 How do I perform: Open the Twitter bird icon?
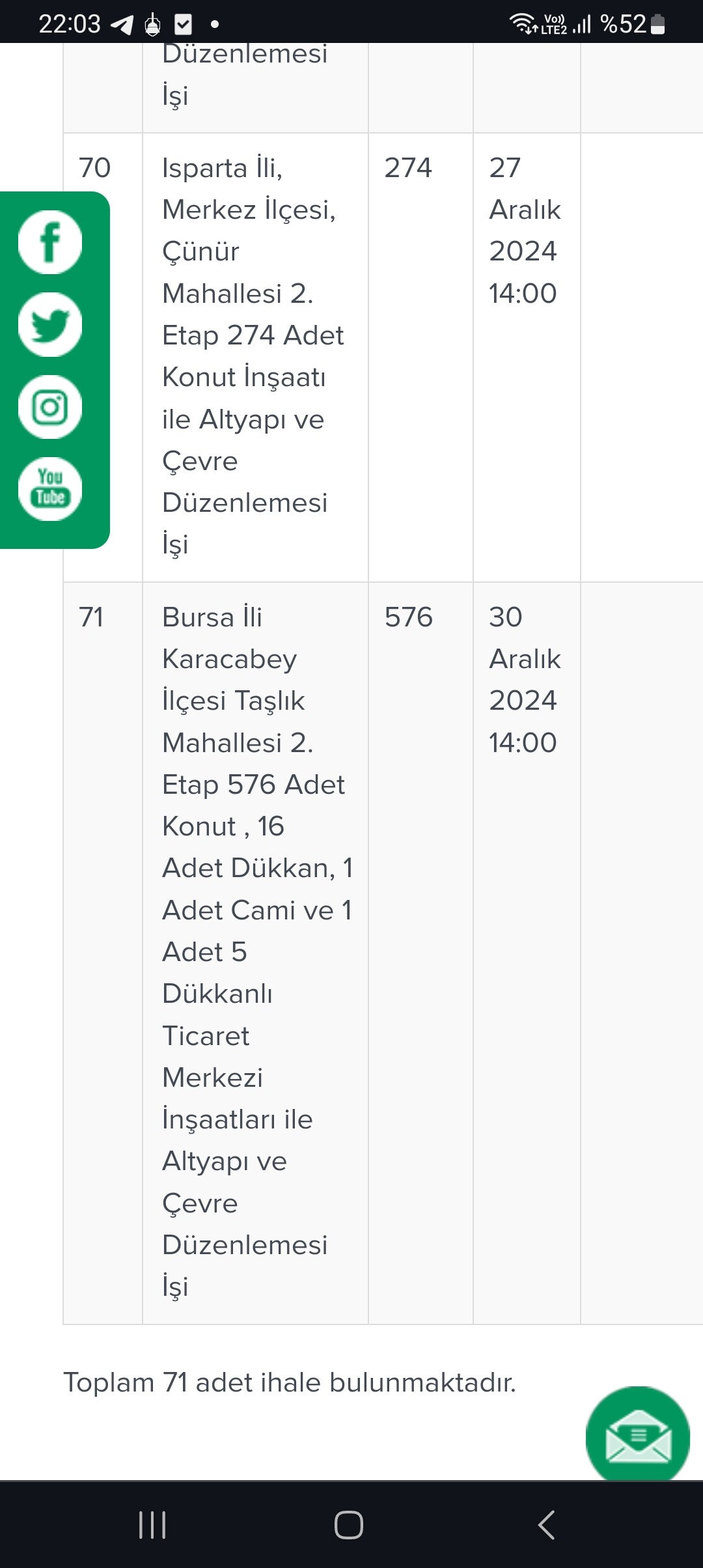50,324
